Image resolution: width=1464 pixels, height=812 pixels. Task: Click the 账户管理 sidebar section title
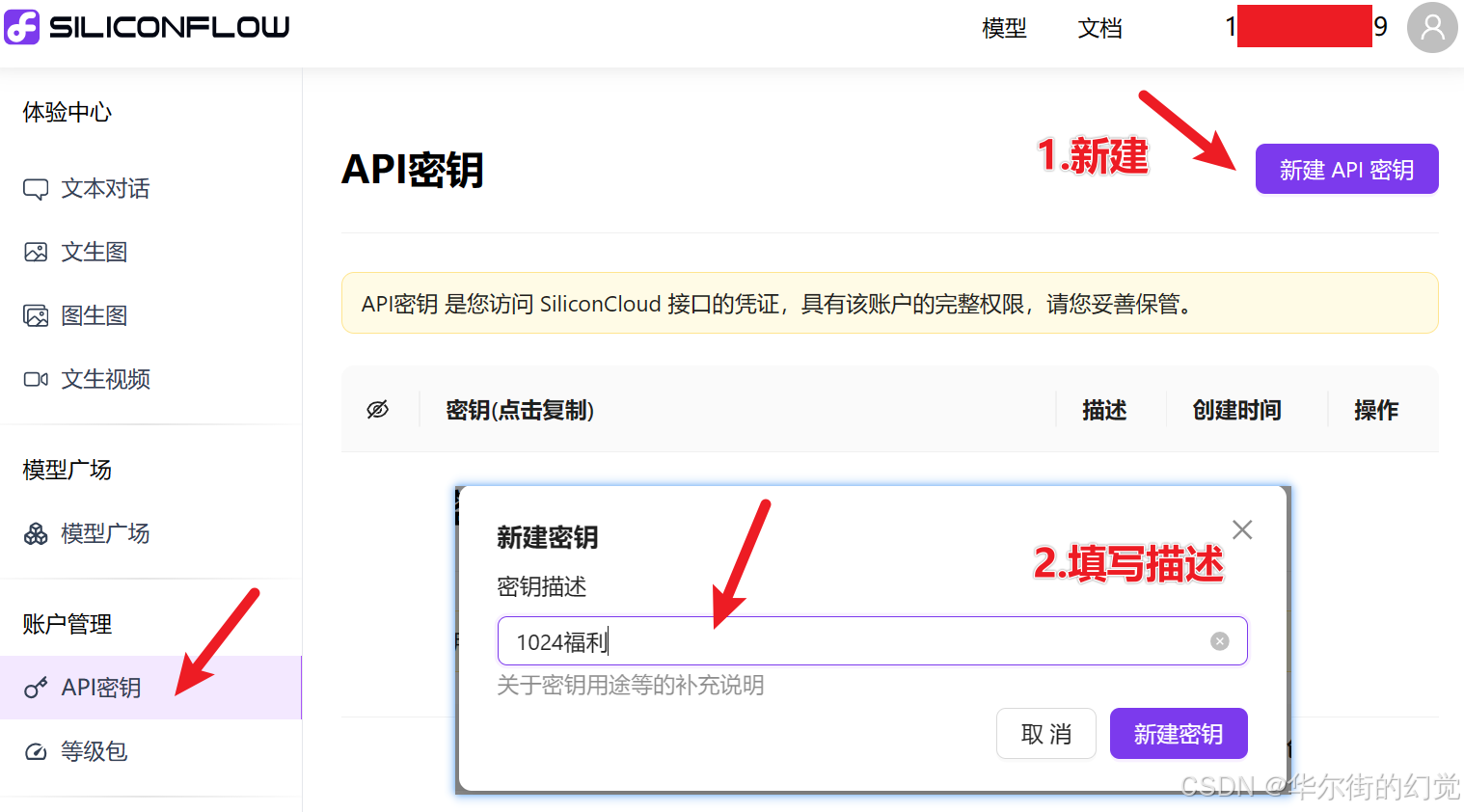click(x=68, y=625)
